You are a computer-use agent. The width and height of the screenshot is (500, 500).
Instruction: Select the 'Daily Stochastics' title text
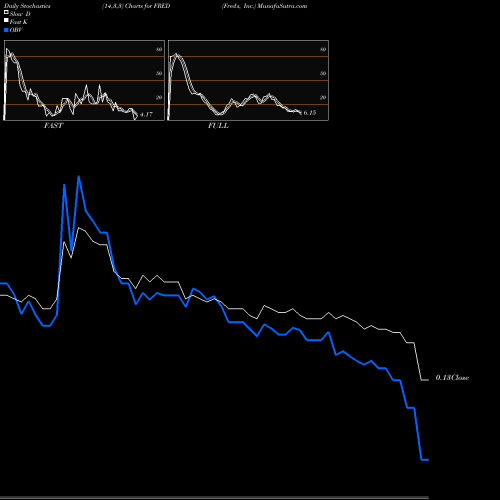(27, 6)
